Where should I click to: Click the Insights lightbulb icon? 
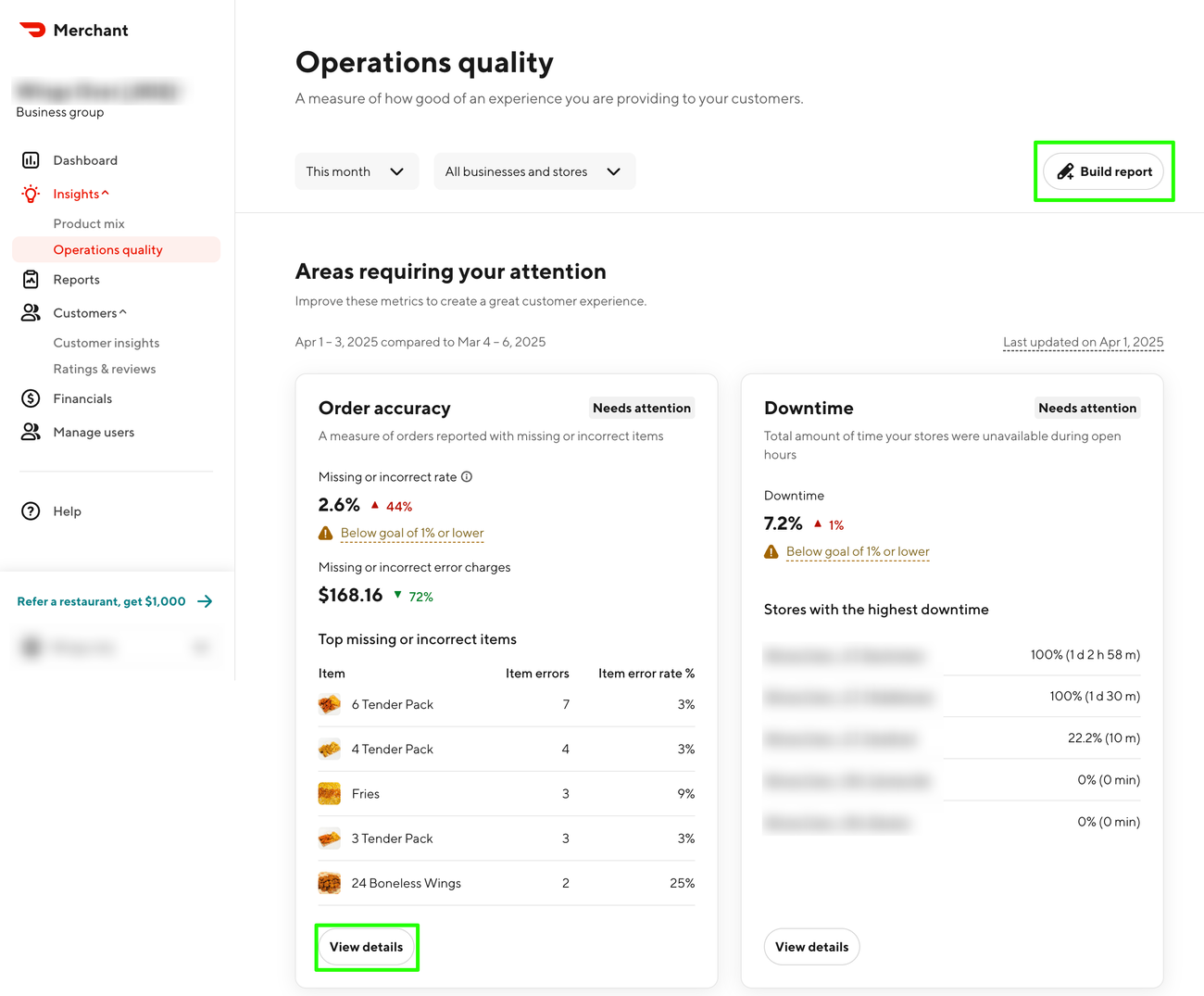coord(31,194)
